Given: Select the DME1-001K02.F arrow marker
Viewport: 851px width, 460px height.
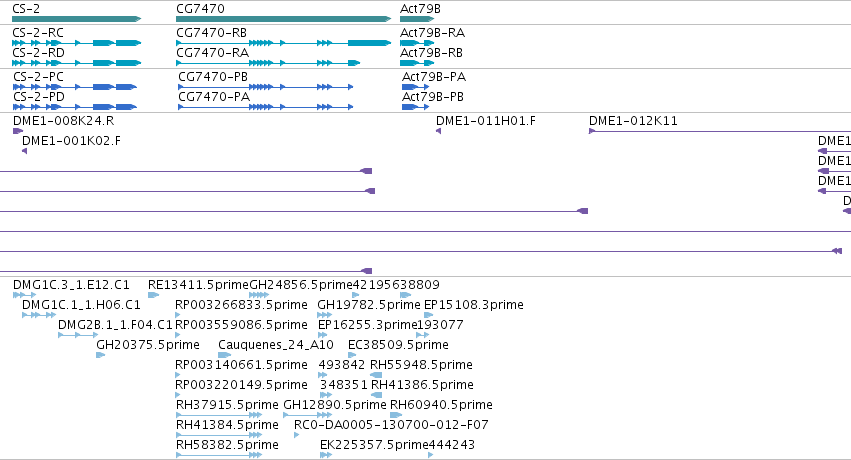Looking at the screenshot, I should (x=24, y=151).
